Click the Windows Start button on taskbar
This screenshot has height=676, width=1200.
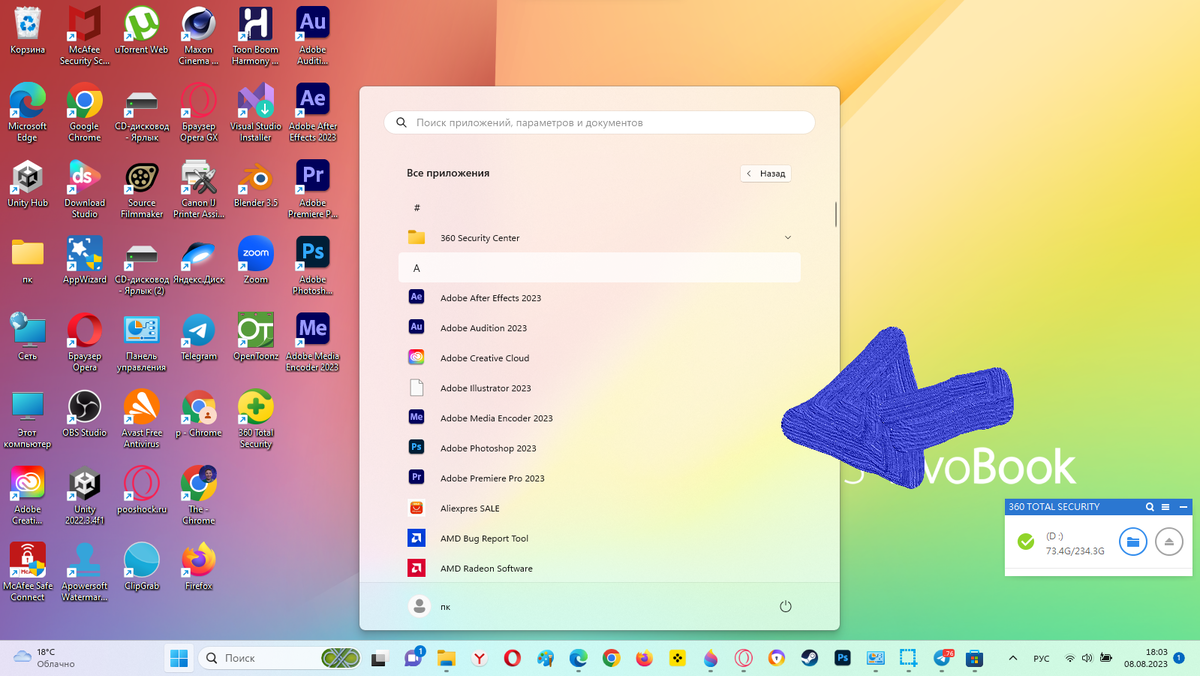coord(179,658)
